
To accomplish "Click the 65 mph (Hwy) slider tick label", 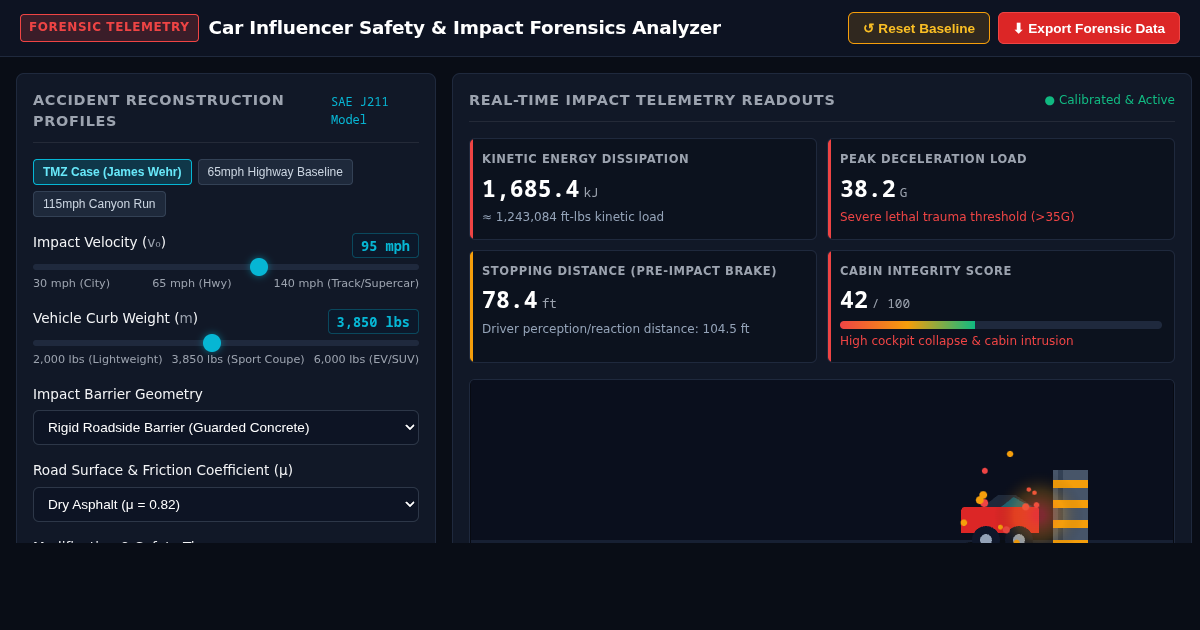I will coord(192,284).
